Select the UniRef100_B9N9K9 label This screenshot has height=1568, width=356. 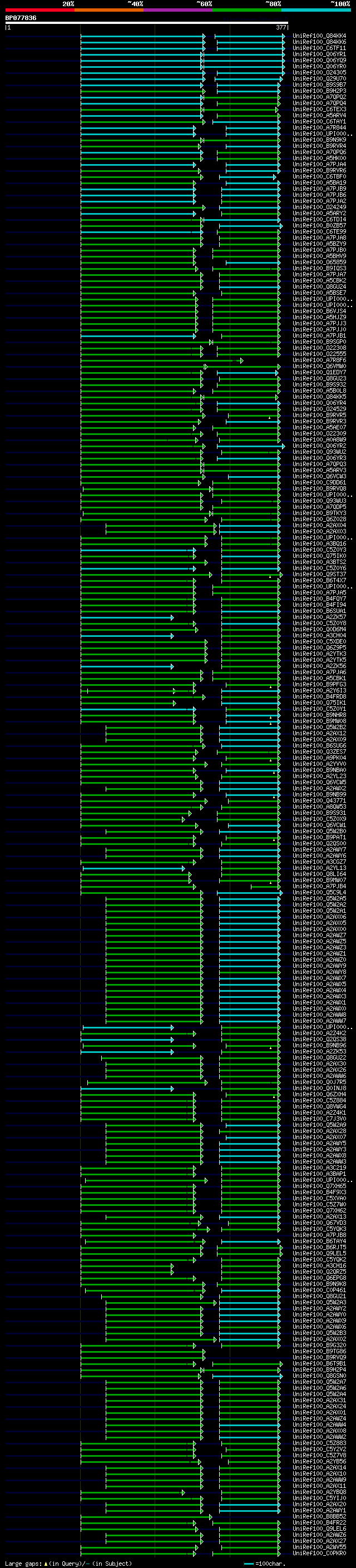pyautogui.click(x=319, y=140)
